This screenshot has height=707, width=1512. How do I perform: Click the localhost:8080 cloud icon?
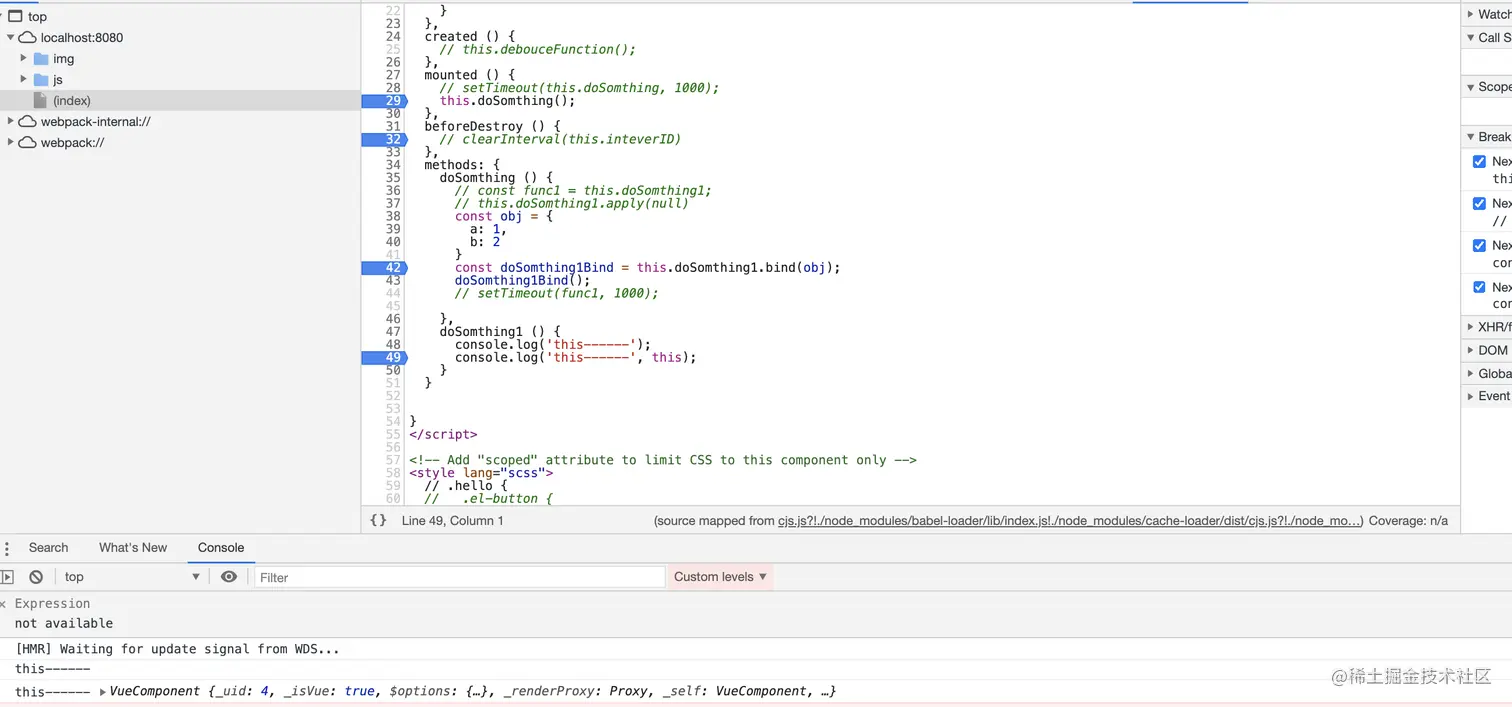tap(28, 38)
